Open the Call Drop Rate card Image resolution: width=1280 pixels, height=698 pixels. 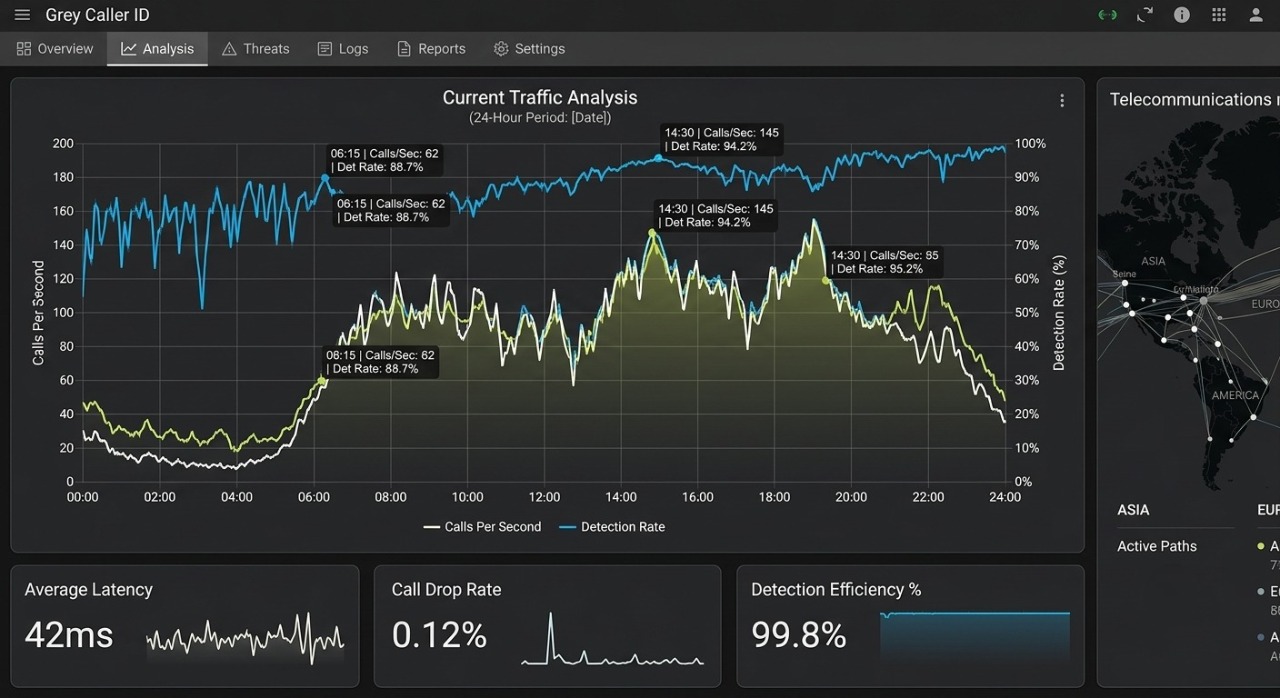pyautogui.click(x=547, y=626)
